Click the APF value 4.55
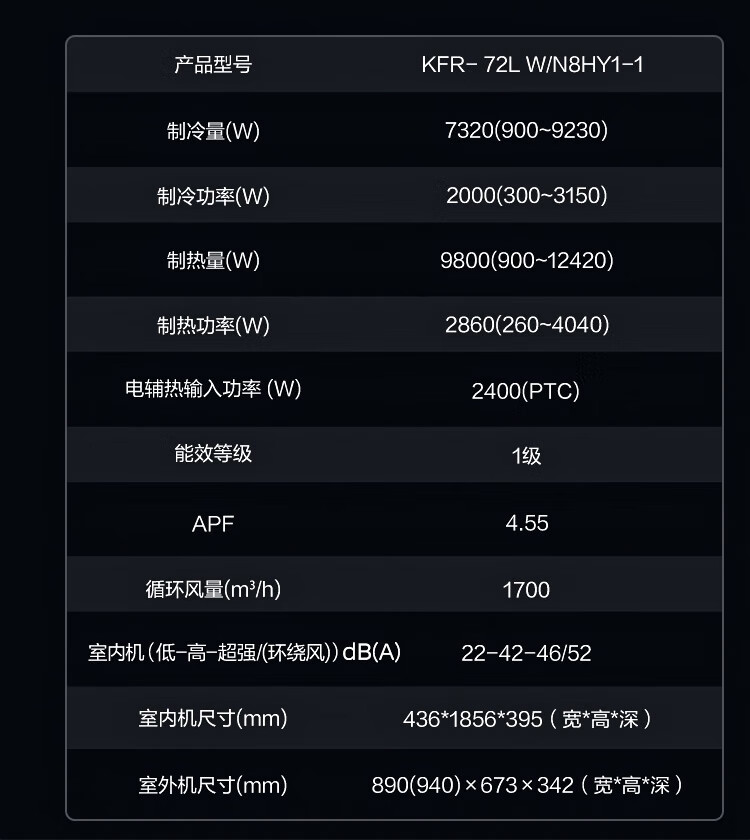The image size is (750, 840). click(x=527, y=523)
